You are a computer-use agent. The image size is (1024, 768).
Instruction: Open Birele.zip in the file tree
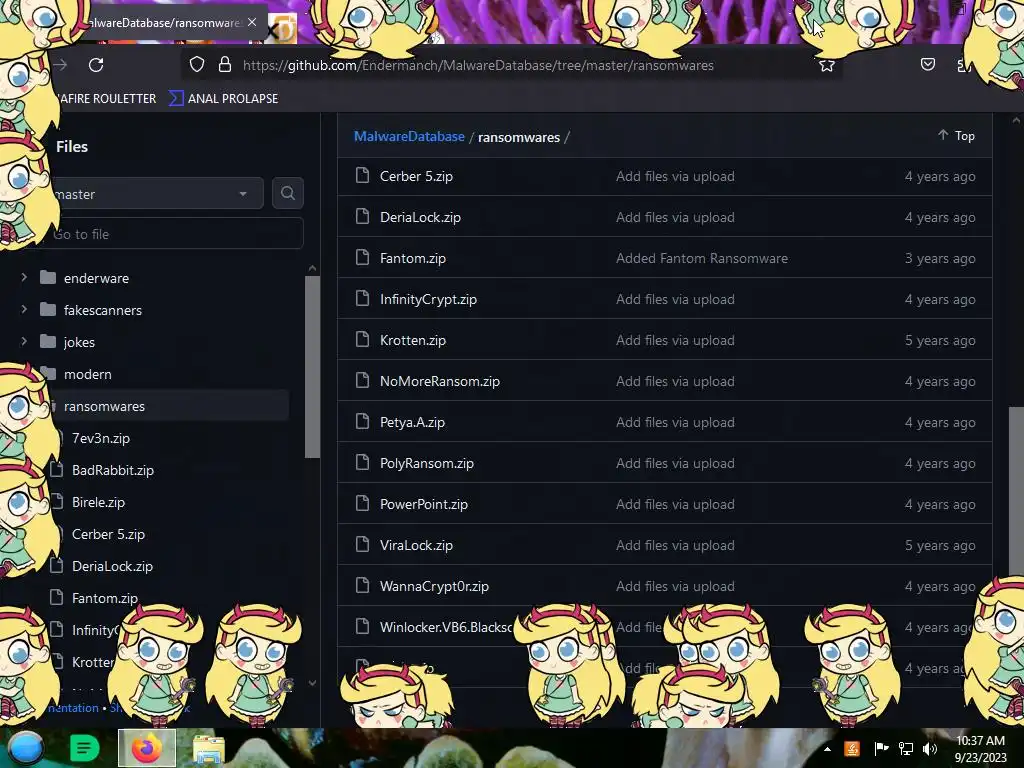coord(98,502)
